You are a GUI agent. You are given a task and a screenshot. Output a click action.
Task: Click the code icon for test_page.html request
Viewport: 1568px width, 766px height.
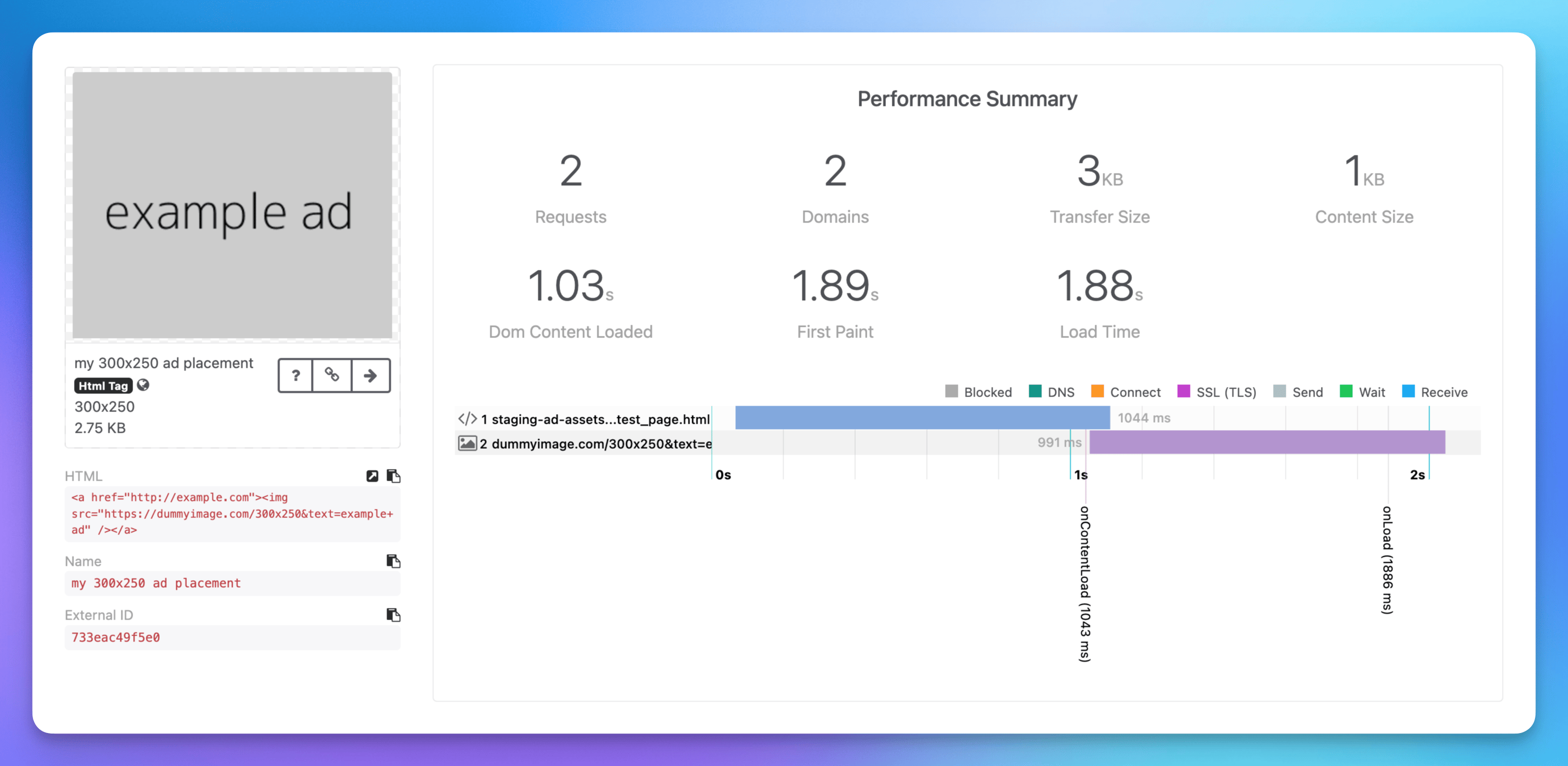[x=467, y=418]
